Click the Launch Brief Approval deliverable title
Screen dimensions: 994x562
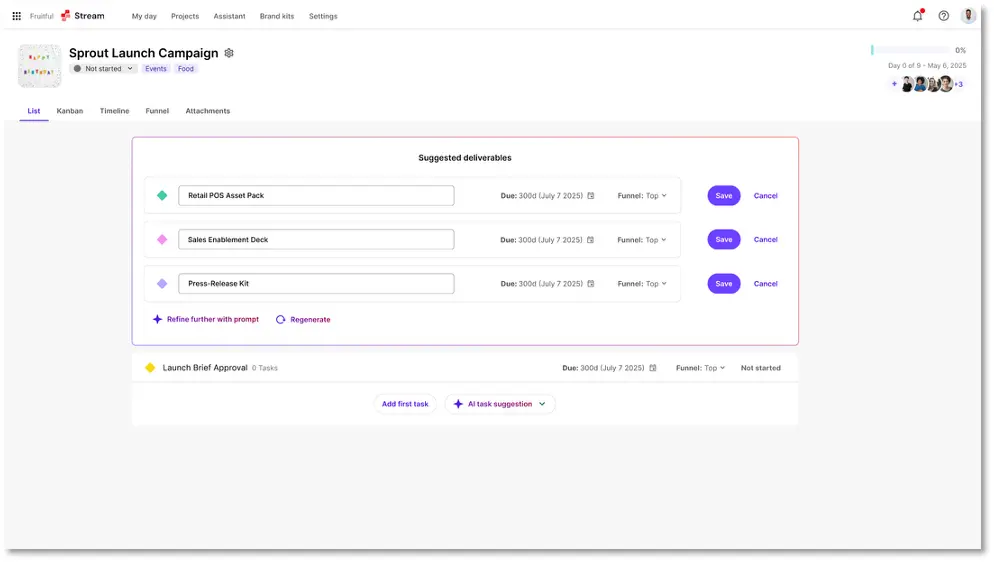coord(205,368)
